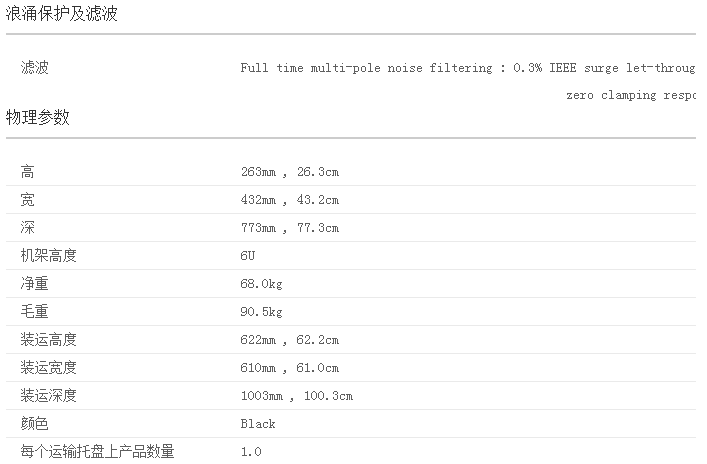Click the 每个运输托盘上产品数量 row label

91,452
